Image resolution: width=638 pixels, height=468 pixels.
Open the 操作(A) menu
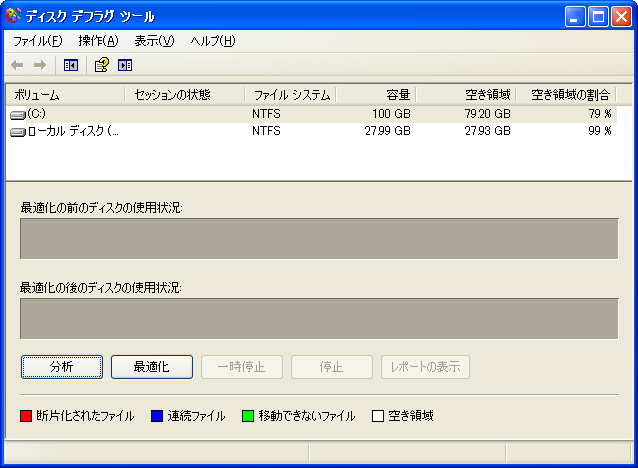(x=98, y=41)
